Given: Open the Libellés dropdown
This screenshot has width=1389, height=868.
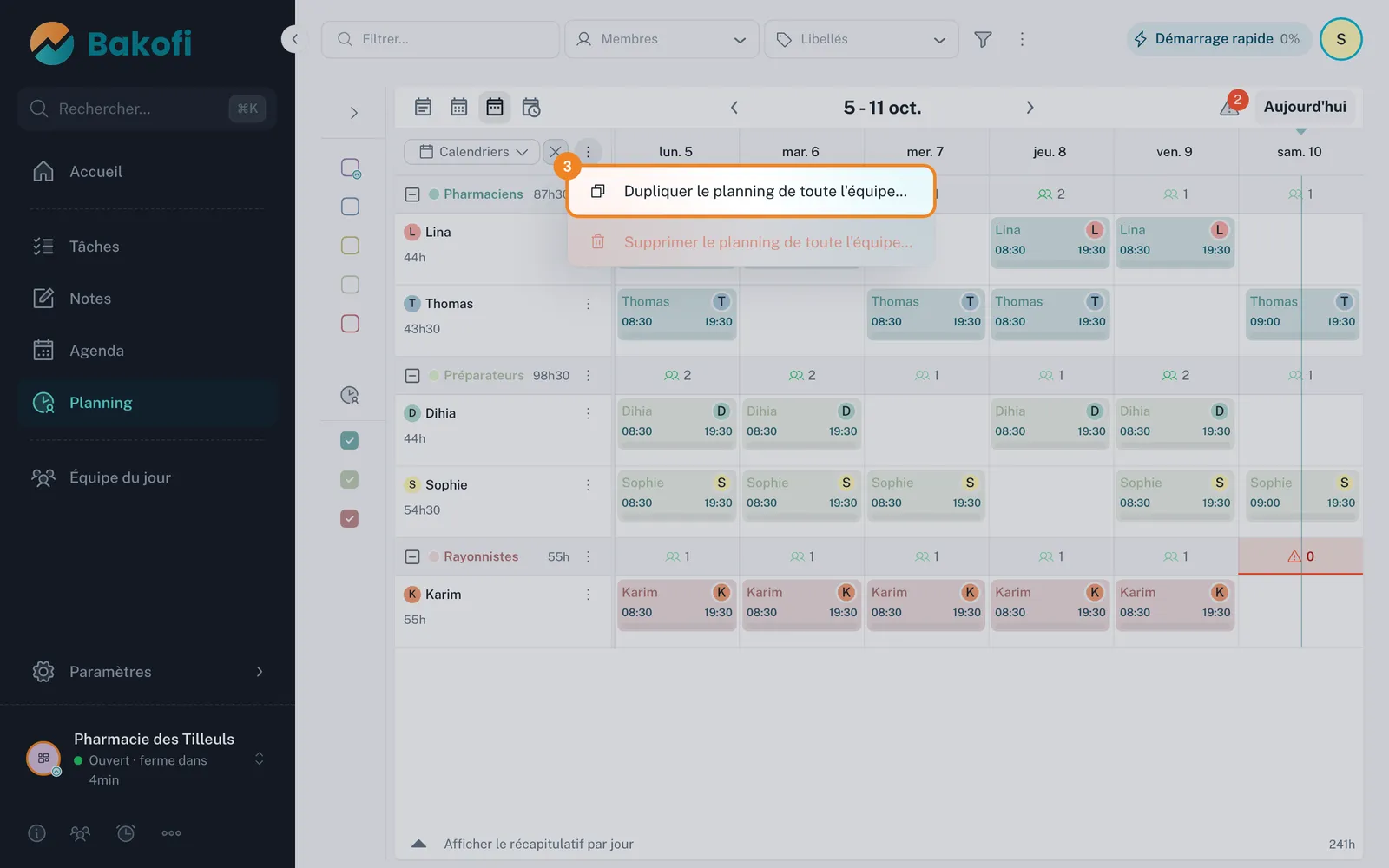Looking at the screenshot, I should [861, 39].
